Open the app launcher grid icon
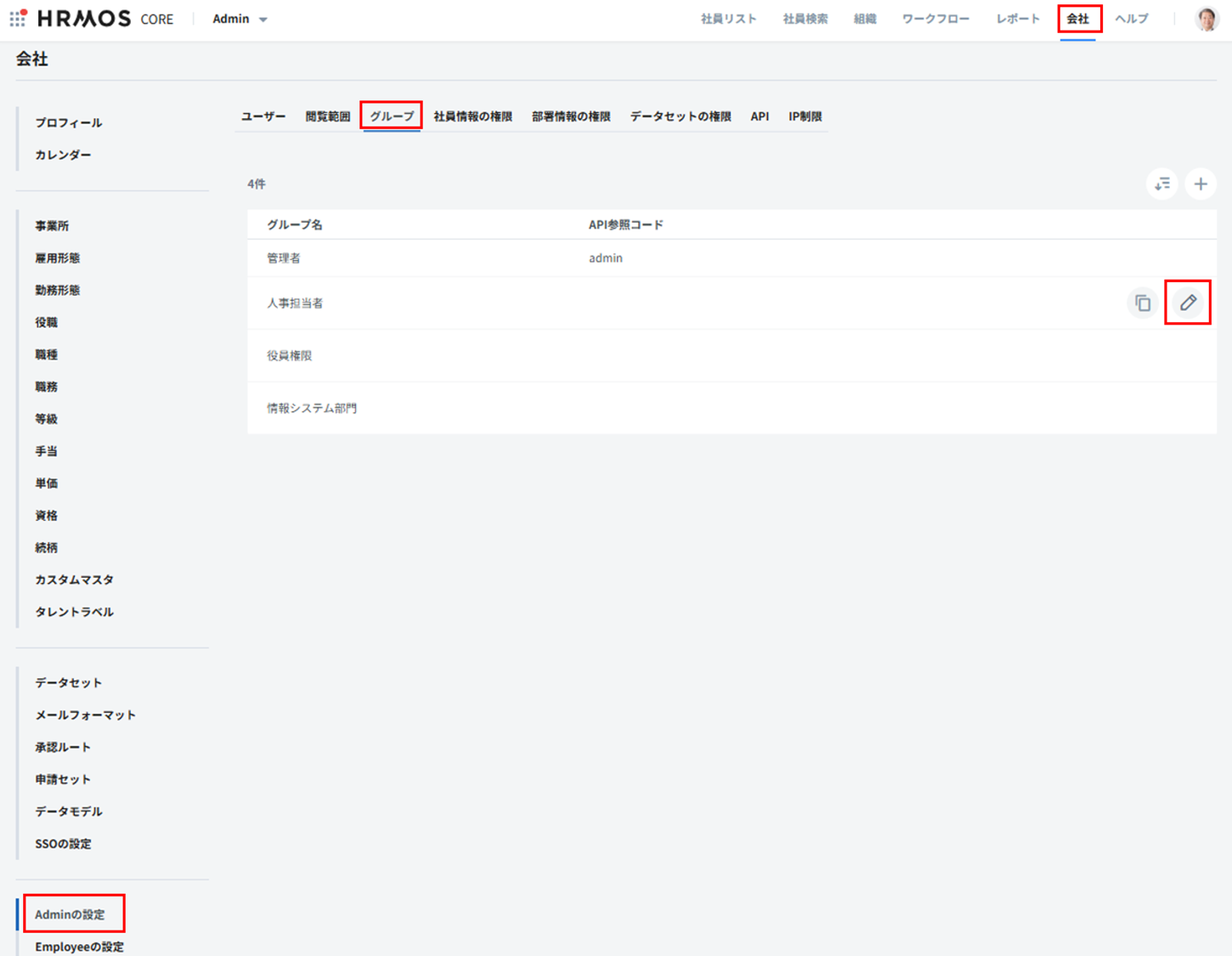The height and width of the screenshot is (956, 1232). 18,18
